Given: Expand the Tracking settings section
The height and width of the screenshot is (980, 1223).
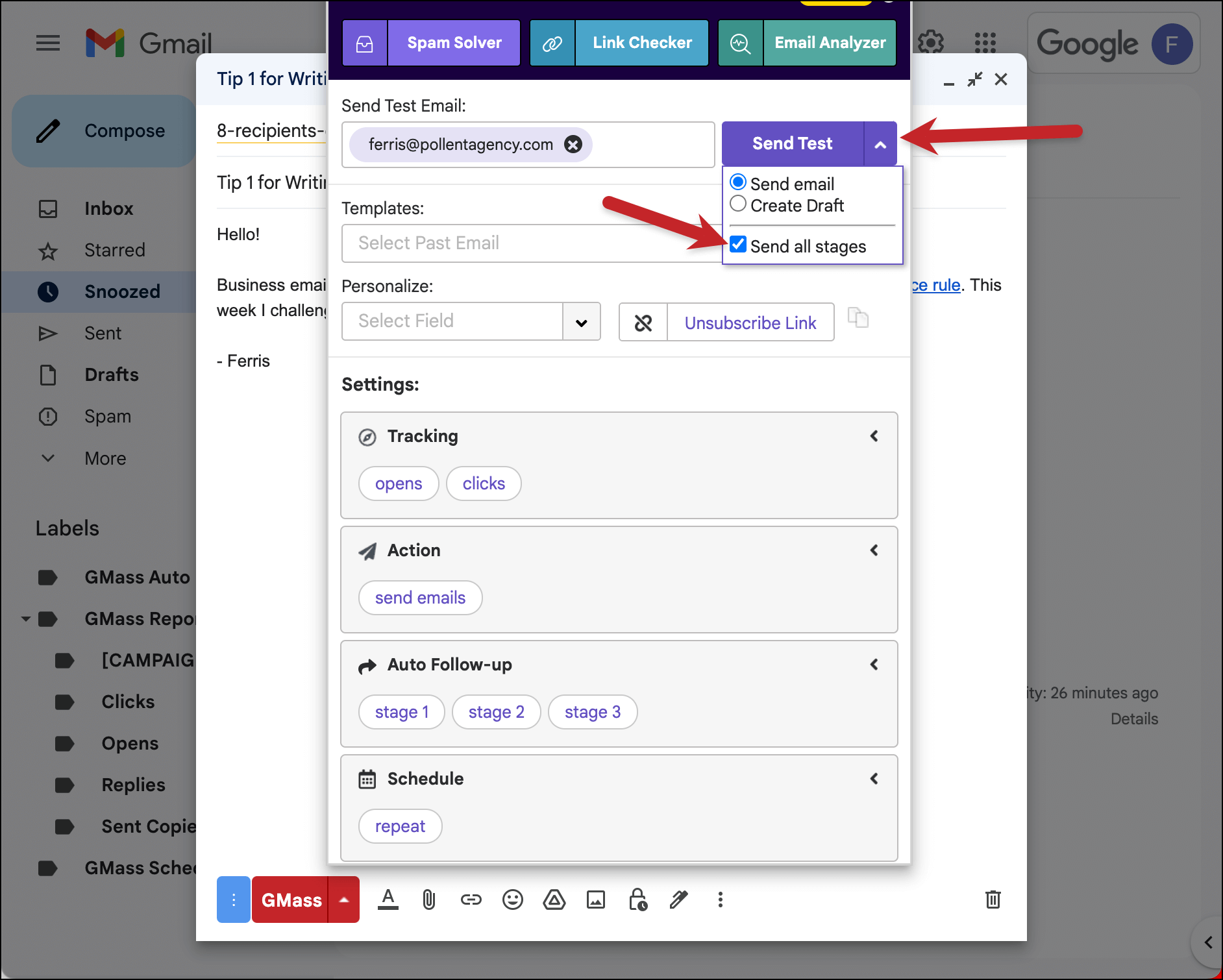Looking at the screenshot, I should click(x=874, y=436).
